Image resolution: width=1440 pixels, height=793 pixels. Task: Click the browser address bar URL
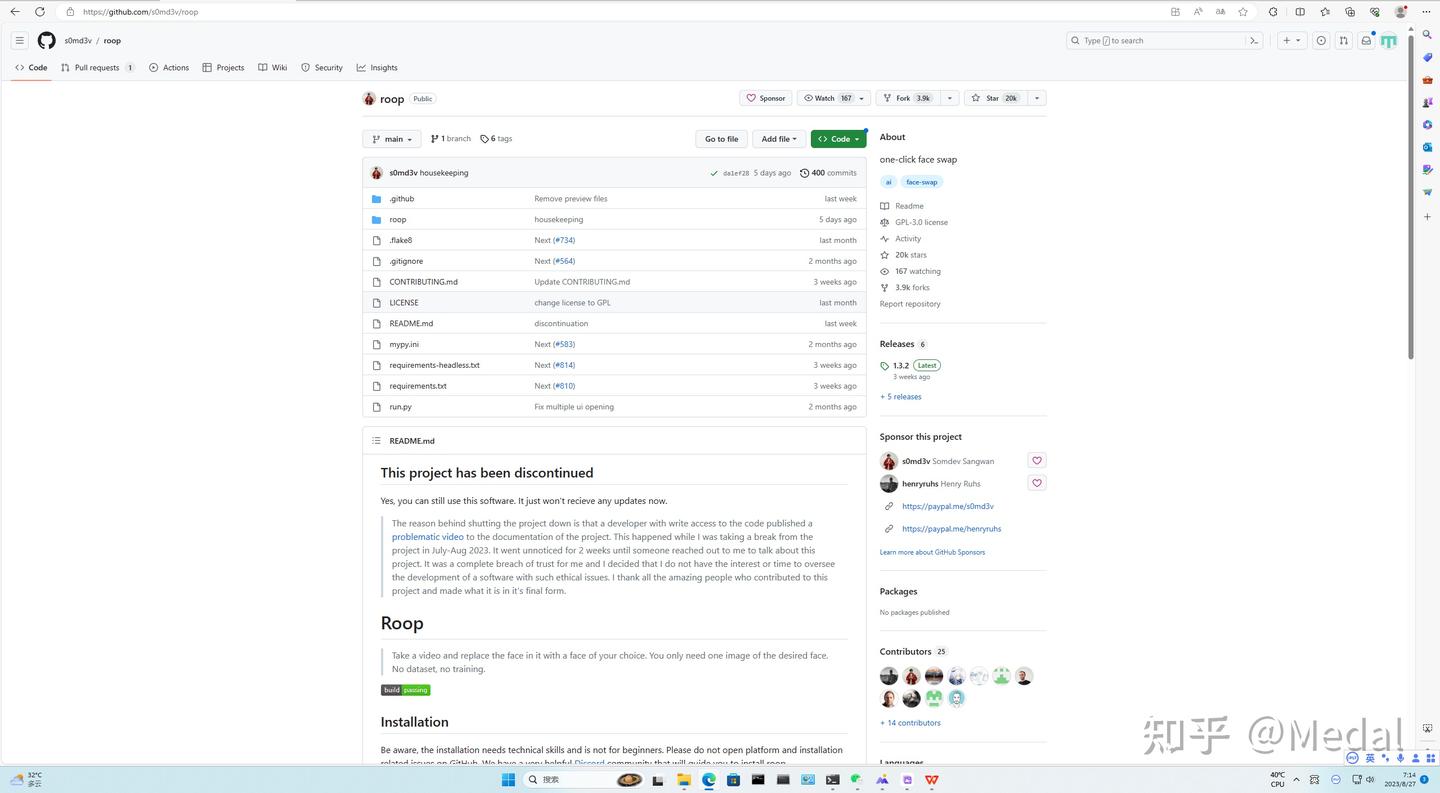pyautogui.click(x=140, y=12)
